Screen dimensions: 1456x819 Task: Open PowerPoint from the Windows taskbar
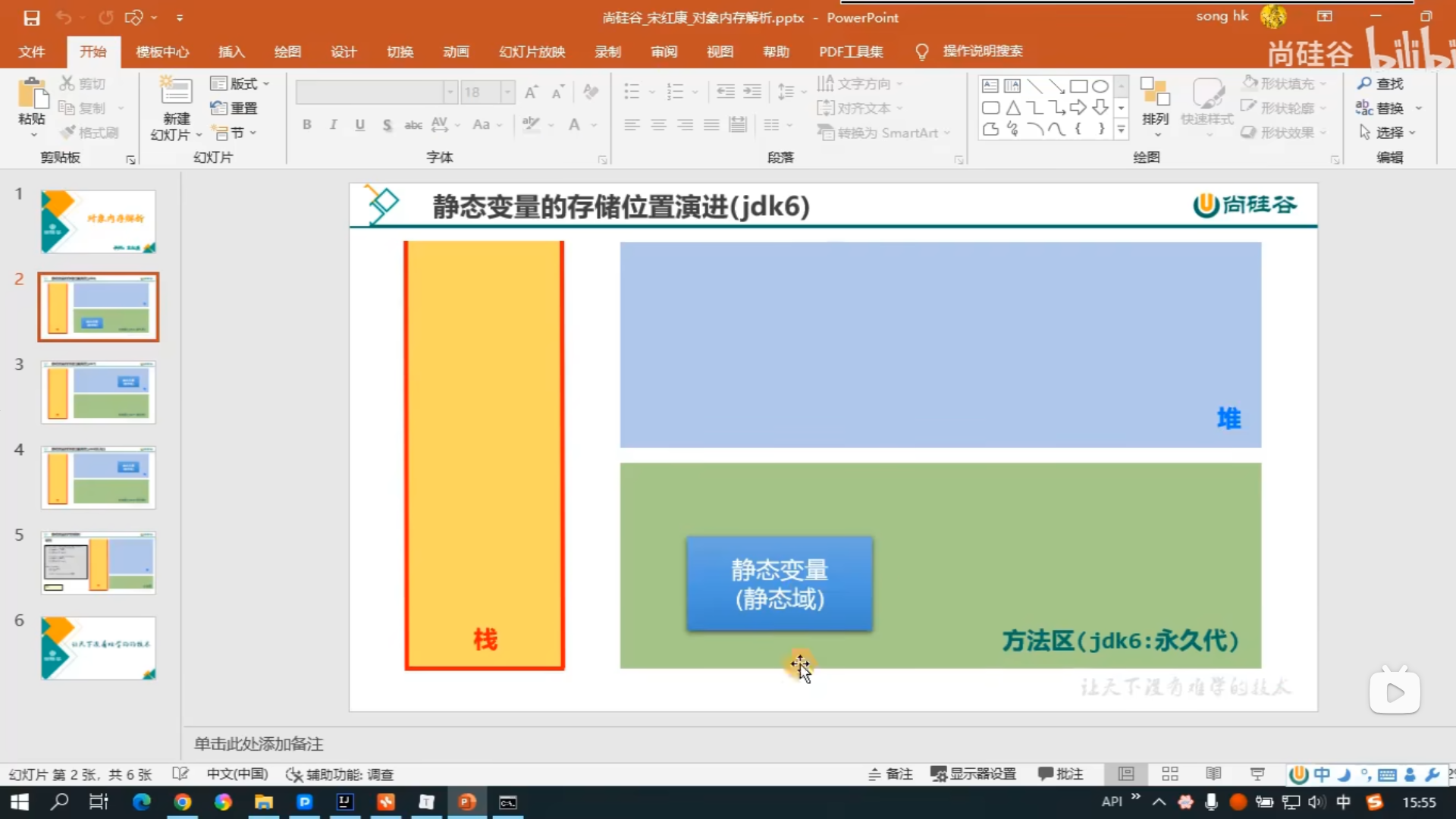pyautogui.click(x=467, y=802)
